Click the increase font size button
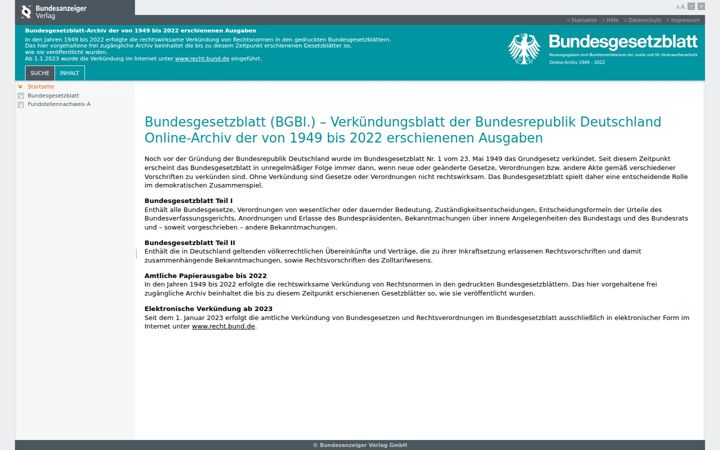720x450 pixels. (701, 6)
